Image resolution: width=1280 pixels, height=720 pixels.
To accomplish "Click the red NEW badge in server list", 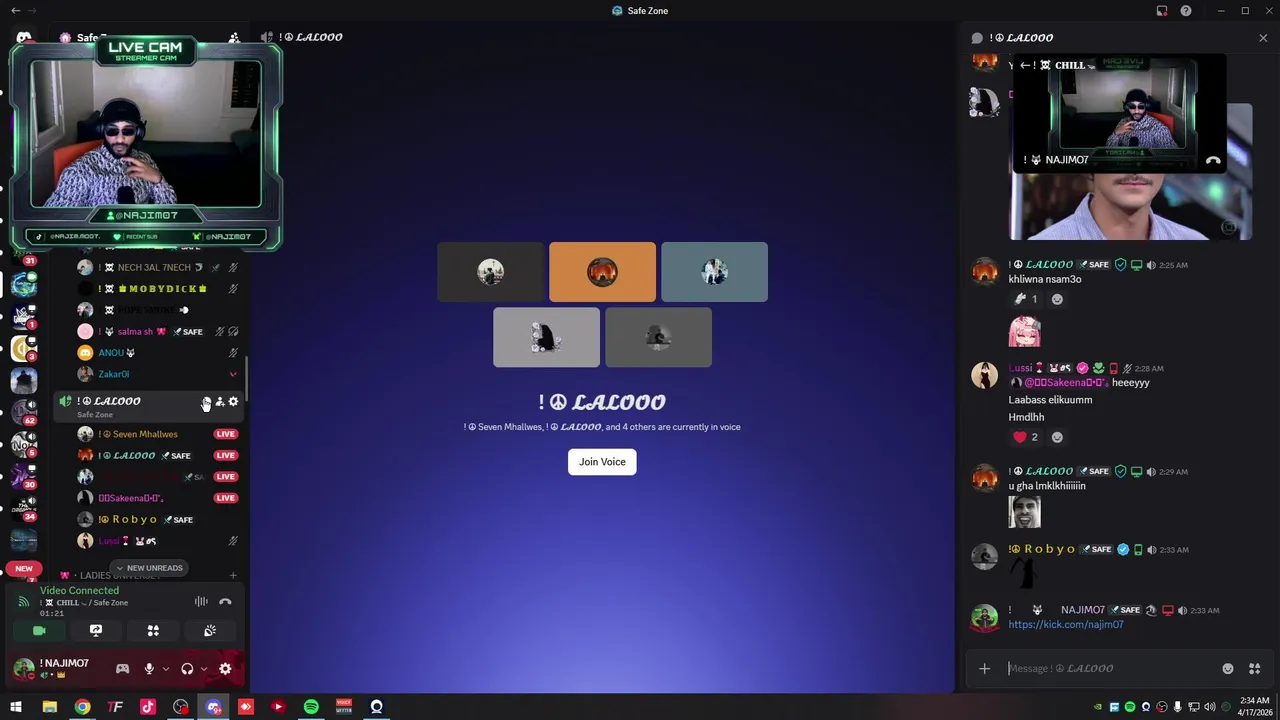I will point(24,569).
